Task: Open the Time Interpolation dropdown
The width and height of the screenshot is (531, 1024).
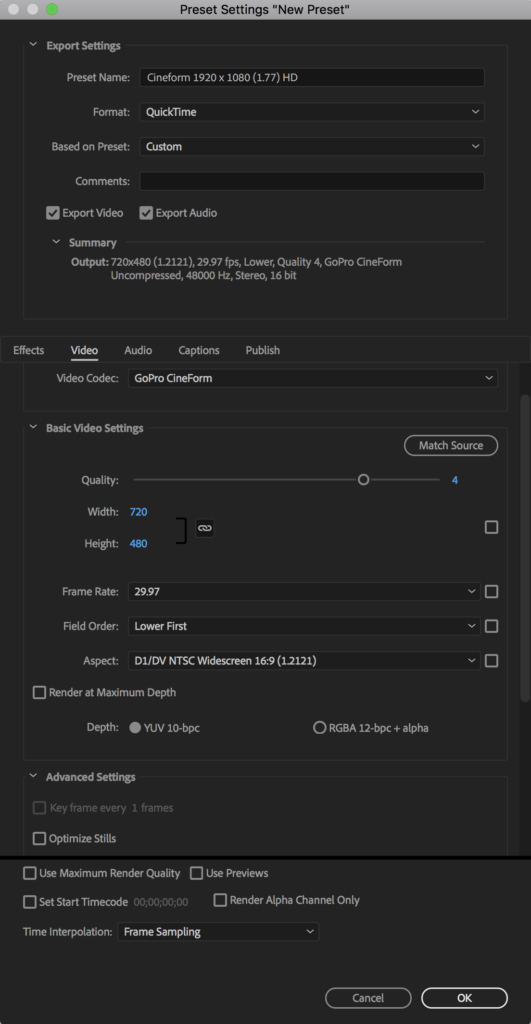Action: click(218, 932)
